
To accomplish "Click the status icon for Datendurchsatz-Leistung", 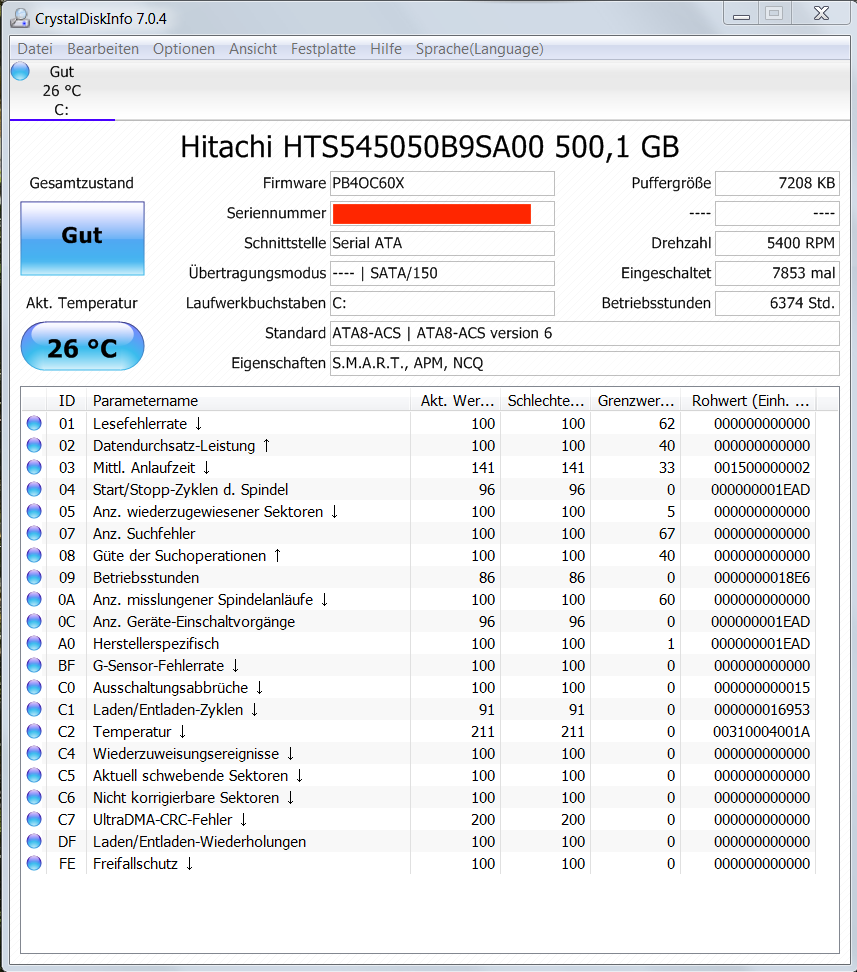I will pyautogui.click(x=34, y=445).
